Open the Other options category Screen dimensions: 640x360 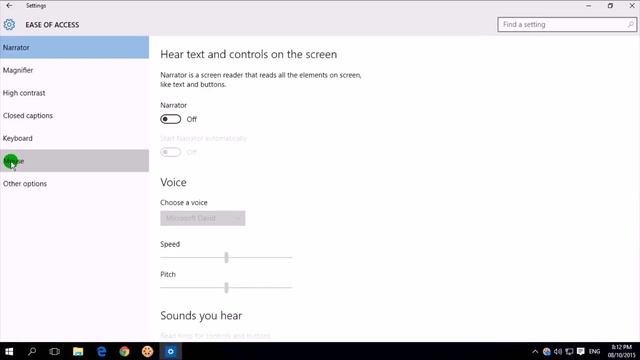74,184
